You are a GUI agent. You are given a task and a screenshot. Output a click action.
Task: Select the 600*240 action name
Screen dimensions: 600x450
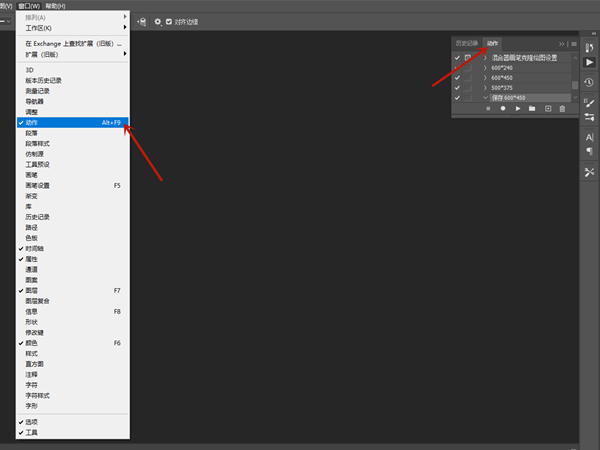tap(502, 68)
